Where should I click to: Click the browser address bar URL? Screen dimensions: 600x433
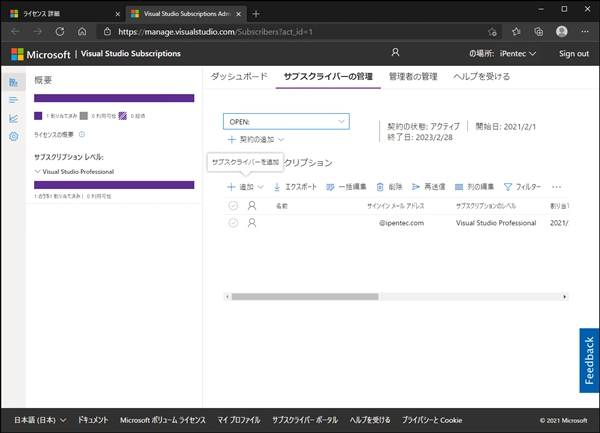[x=215, y=32]
